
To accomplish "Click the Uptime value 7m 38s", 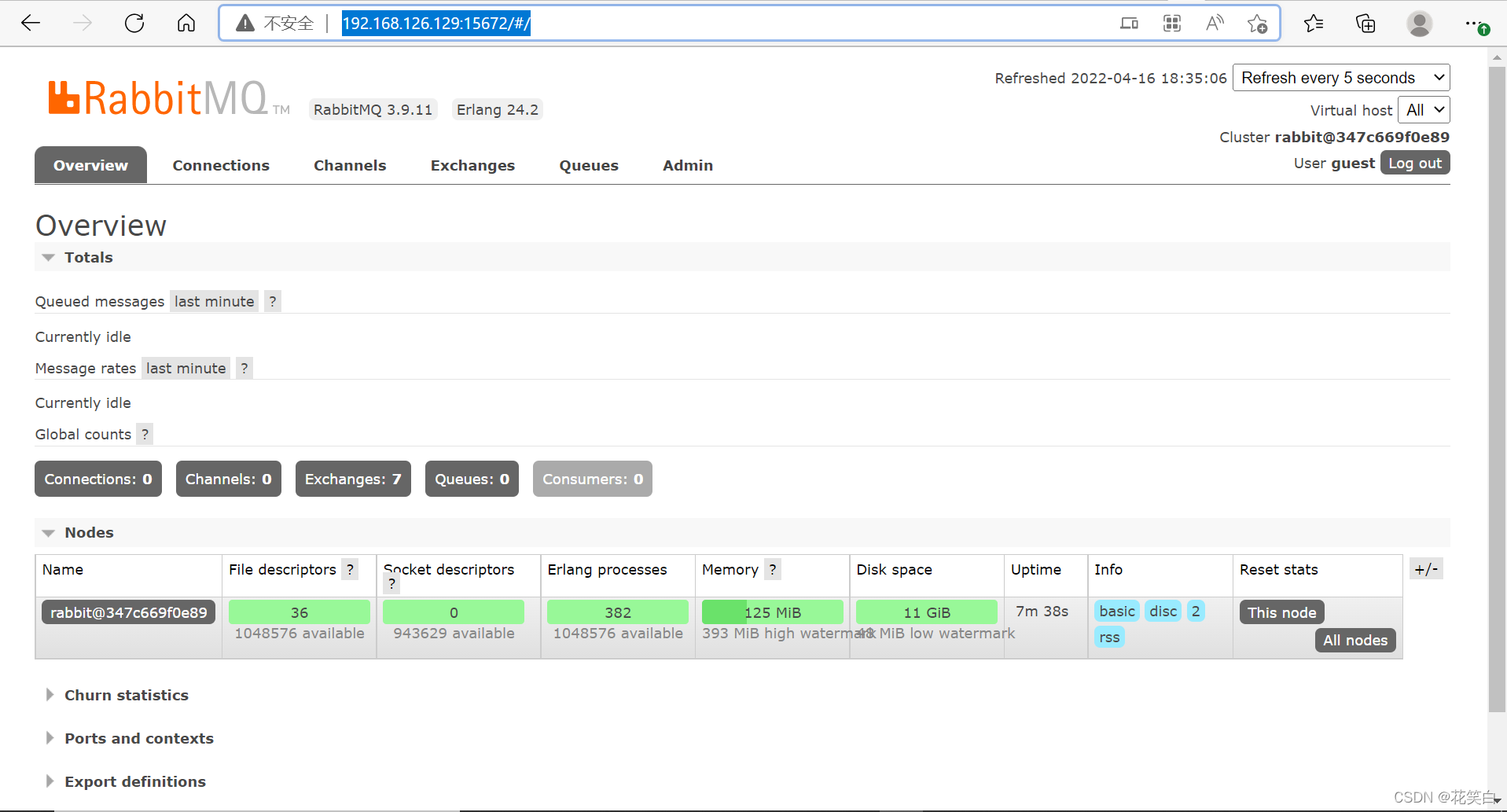I will point(1042,611).
